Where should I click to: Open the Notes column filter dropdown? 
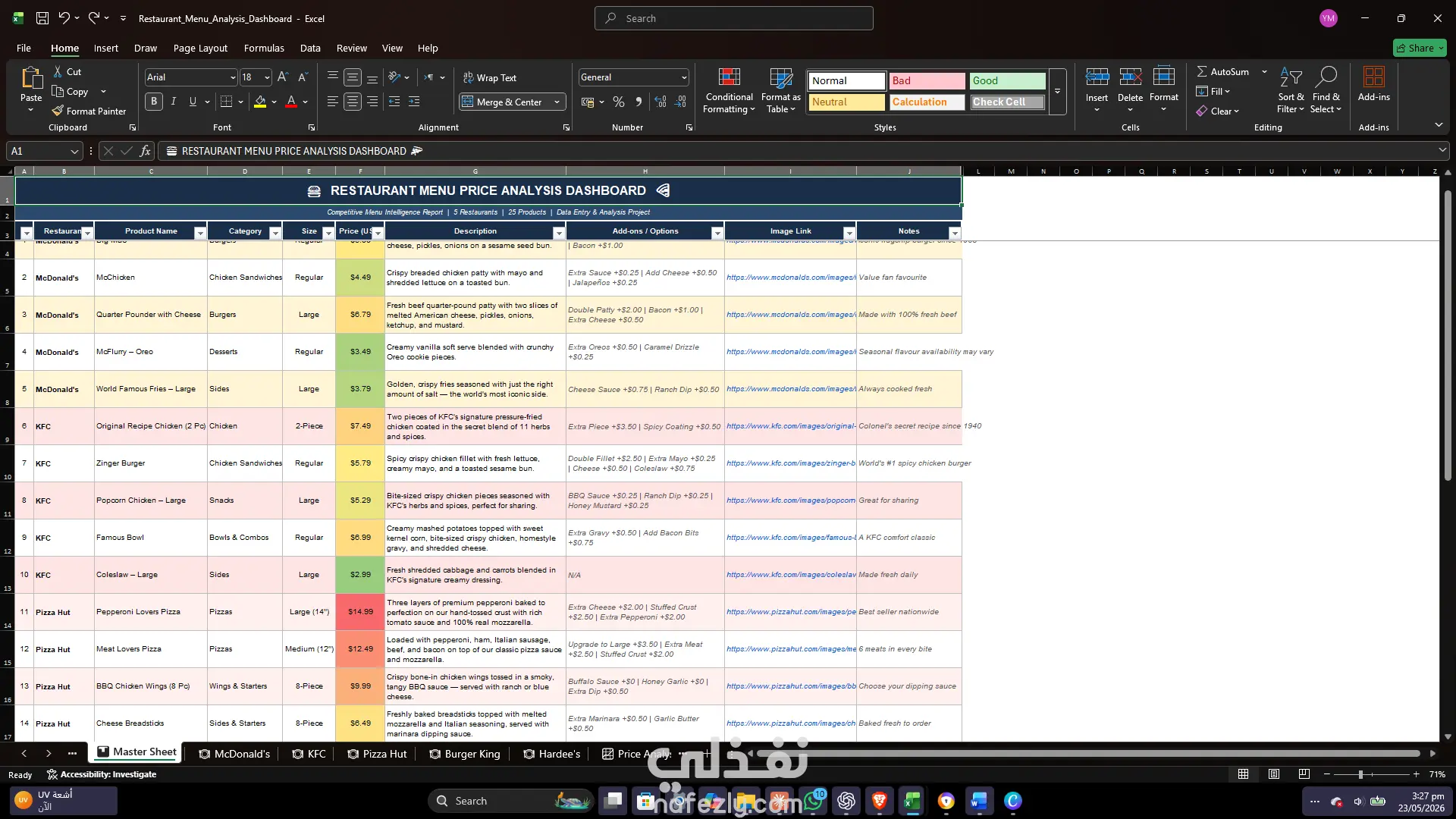(955, 233)
